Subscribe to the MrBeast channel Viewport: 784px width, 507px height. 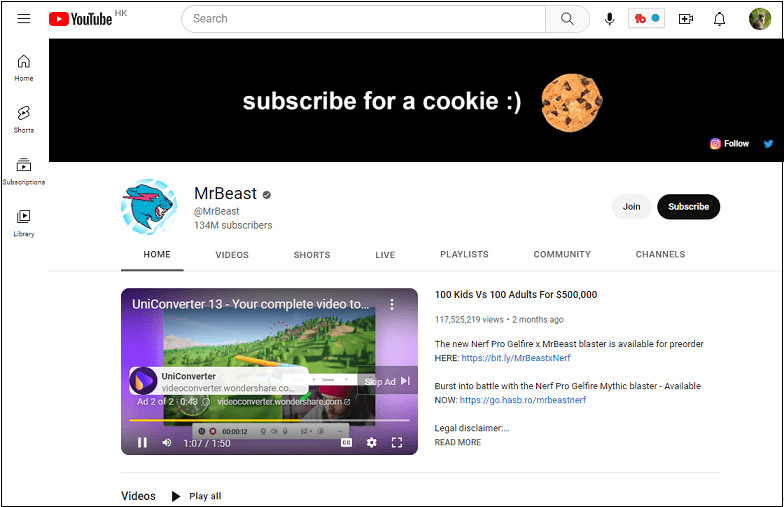pos(688,206)
